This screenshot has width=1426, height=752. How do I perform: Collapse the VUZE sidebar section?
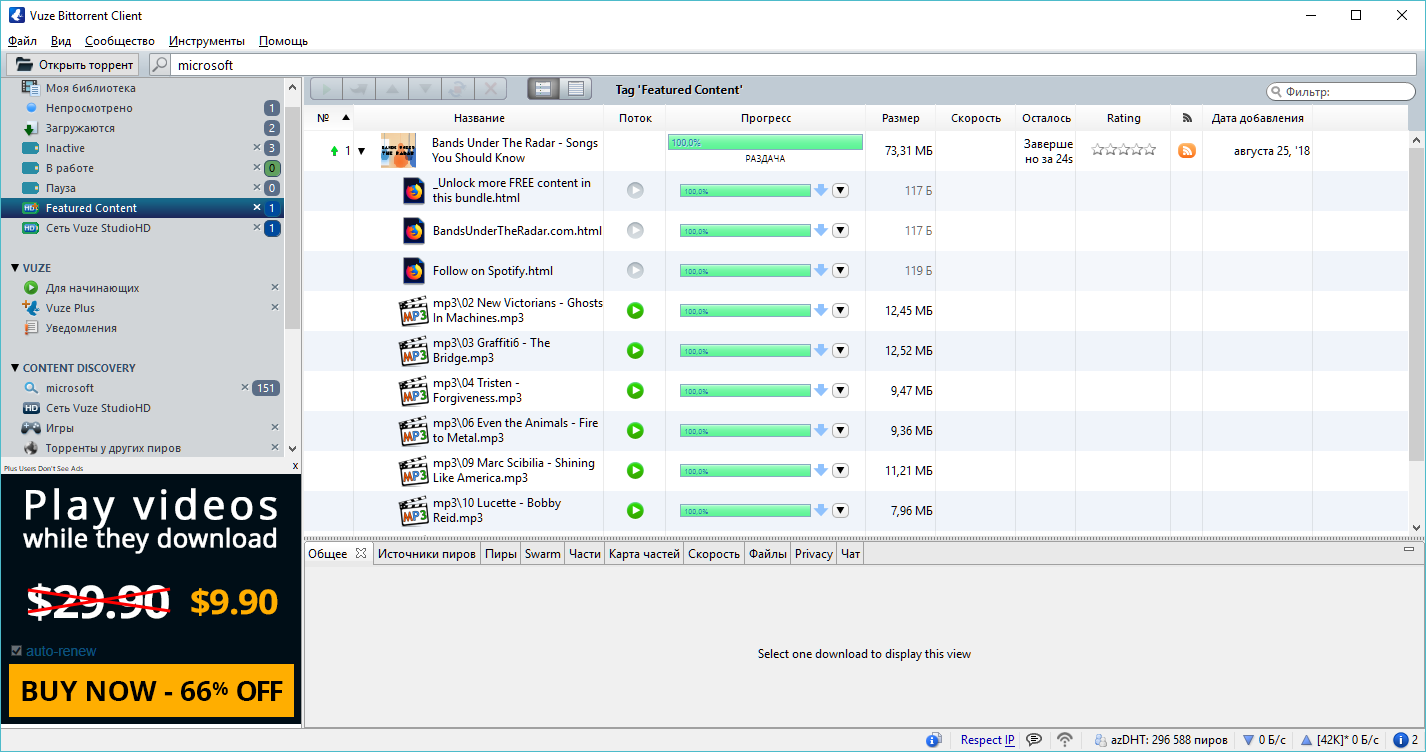(15, 268)
